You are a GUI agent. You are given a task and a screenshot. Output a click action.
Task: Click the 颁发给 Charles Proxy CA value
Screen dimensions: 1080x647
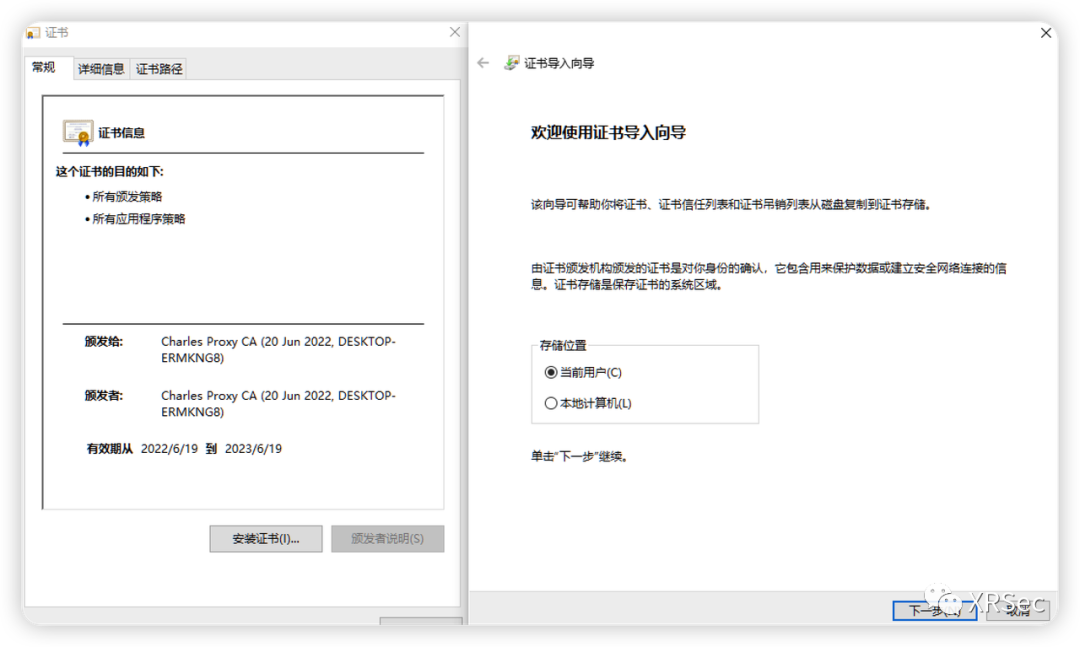click(x=278, y=350)
